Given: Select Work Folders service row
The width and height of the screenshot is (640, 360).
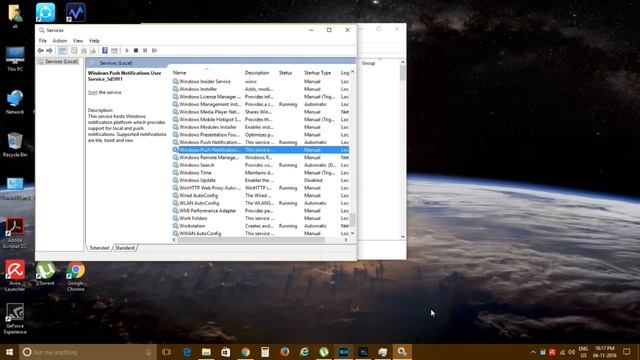Looking at the screenshot, I should click(x=260, y=218).
